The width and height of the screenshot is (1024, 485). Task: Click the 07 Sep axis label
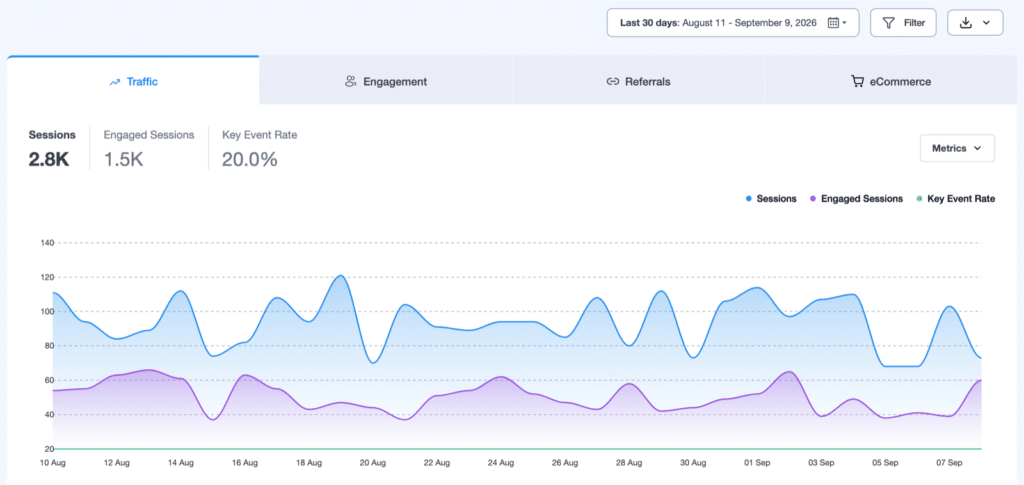pyautogui.click(x=949, y=462)
